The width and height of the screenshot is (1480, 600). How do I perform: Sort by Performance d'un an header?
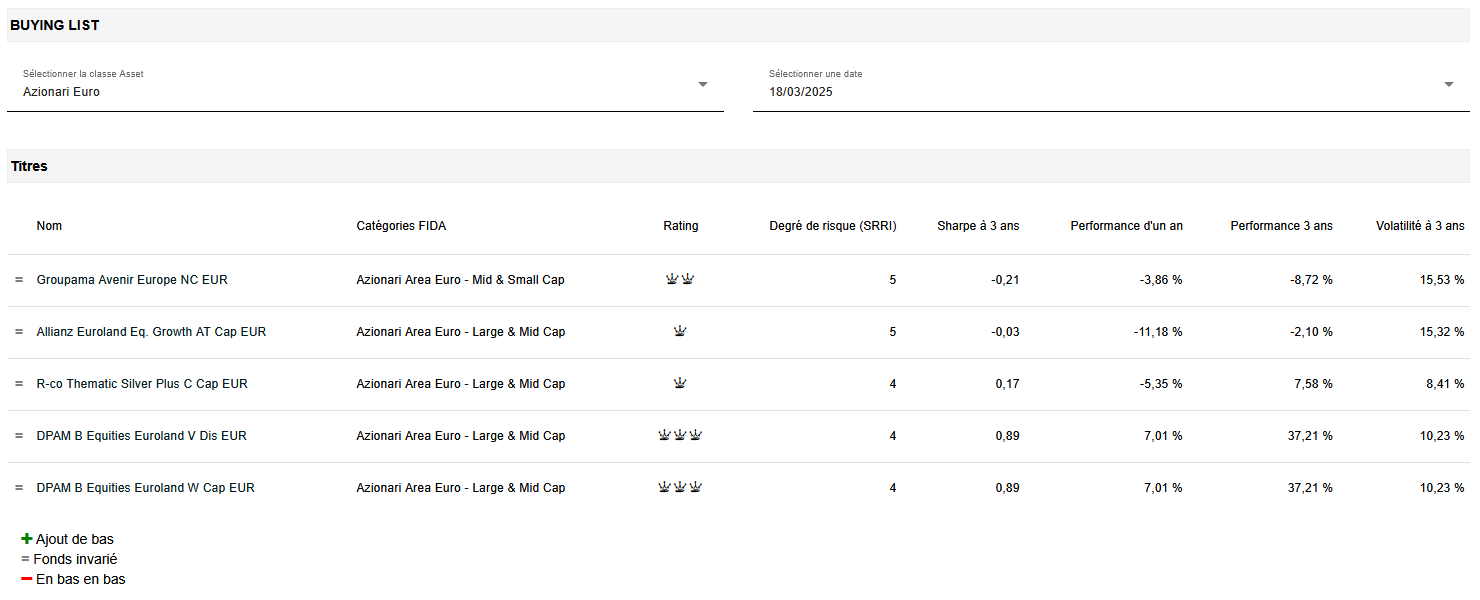coord(1126,226)
